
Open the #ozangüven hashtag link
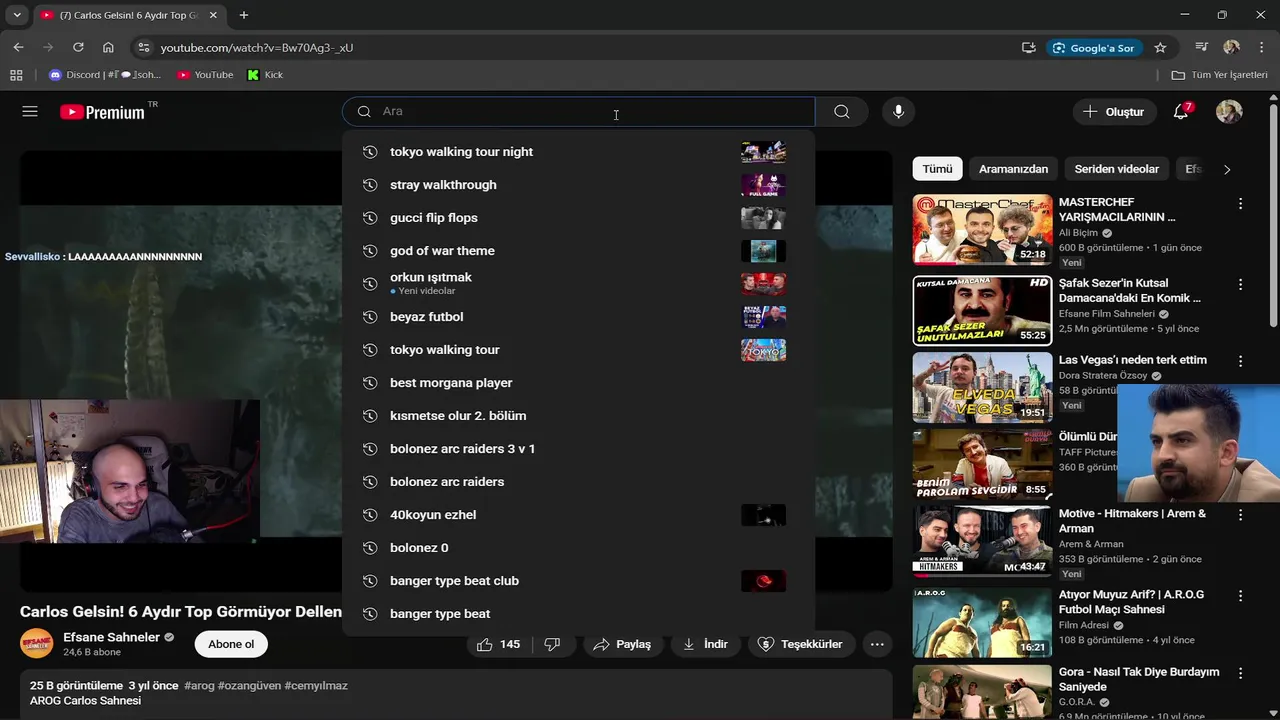click(x=249, y=686)
